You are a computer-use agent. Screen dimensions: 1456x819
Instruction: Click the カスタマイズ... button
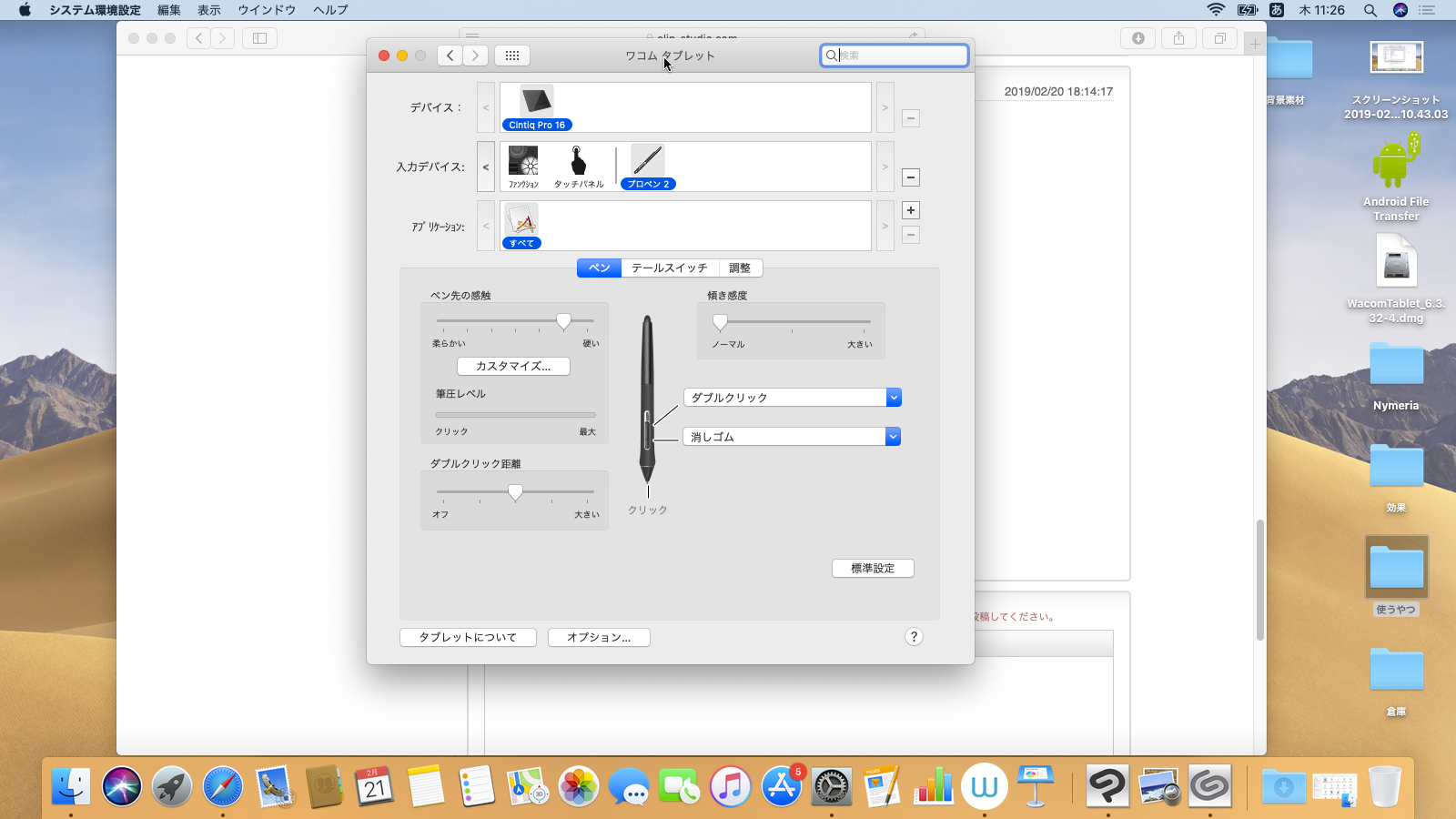(x=513, y=366)
